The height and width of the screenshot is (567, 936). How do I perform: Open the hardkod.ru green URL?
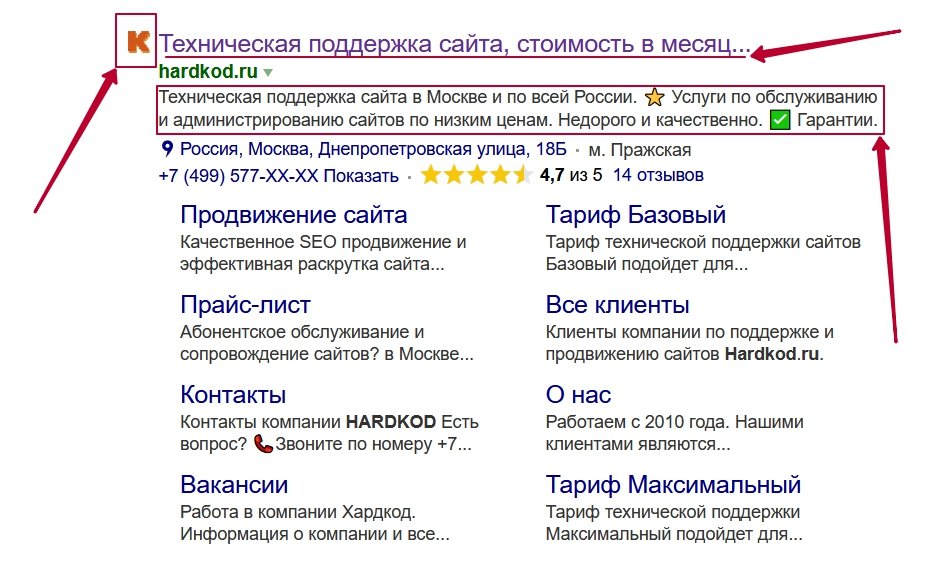208,72
